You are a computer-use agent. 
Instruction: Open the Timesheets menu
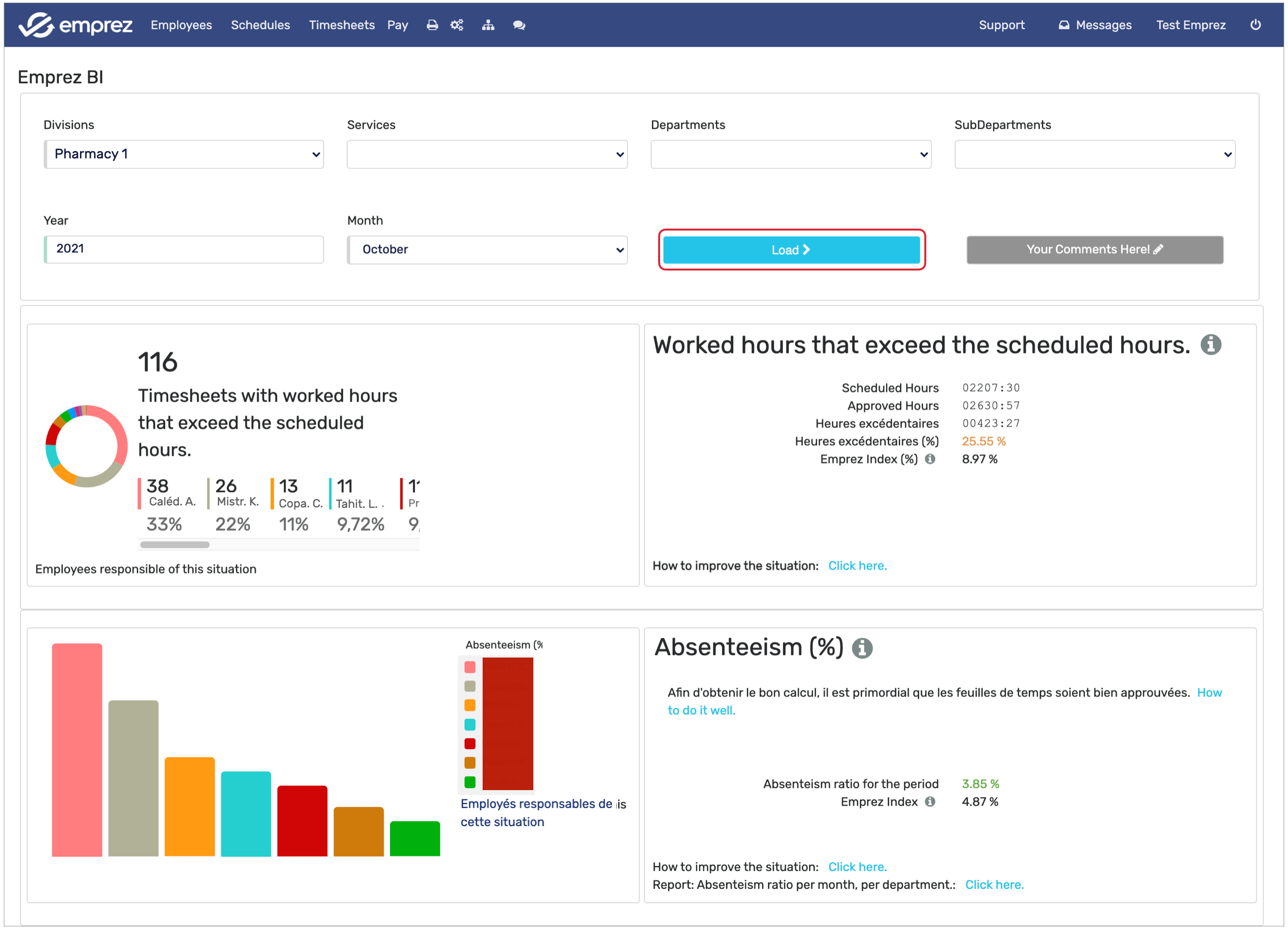tap(341, 25)
